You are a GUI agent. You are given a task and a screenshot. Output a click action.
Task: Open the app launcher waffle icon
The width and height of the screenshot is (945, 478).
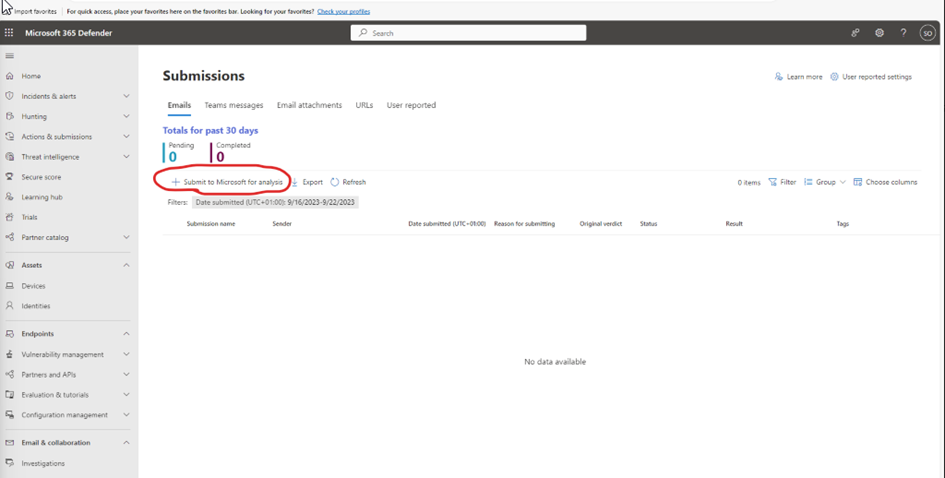pyautogui.click(x=9, y=33)
